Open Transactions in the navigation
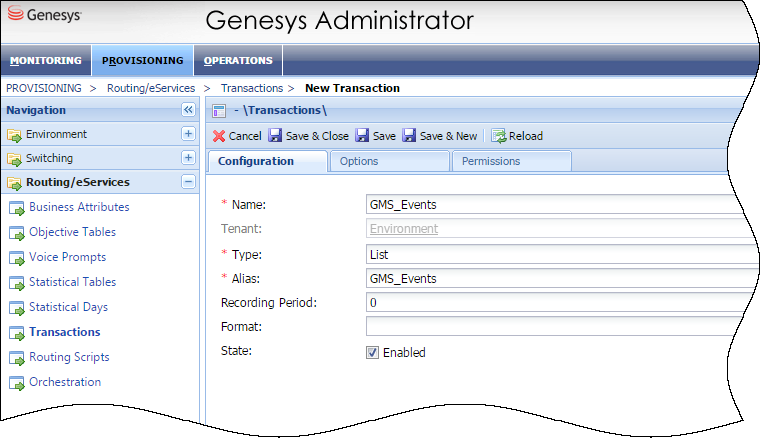761x438 pixels. [x=65, y=332]
